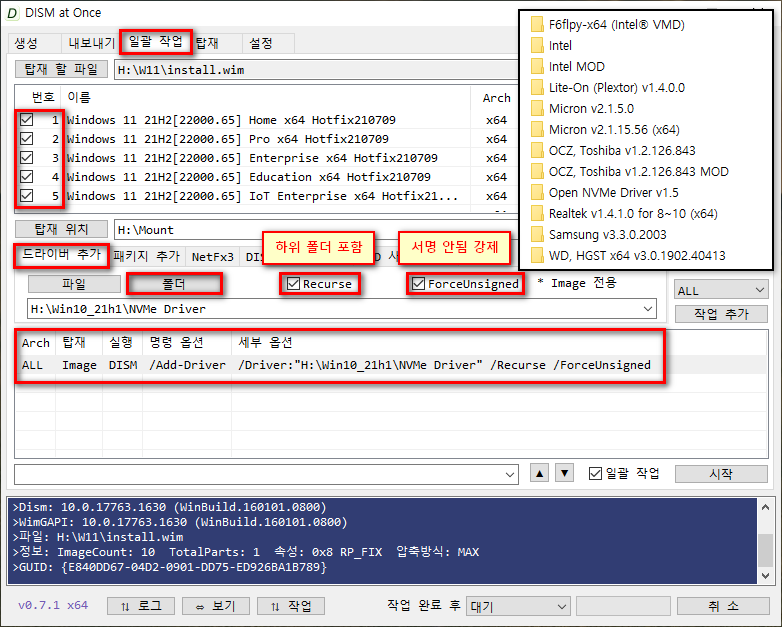This screenshot has height=627, width=782.
Task: Click the 파일 button
Action: [x=74, y=284]
